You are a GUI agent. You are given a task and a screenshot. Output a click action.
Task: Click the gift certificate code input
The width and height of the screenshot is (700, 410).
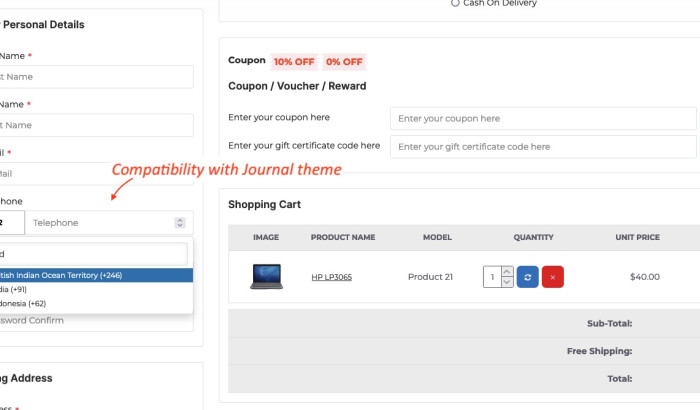[x=543, y=146]
